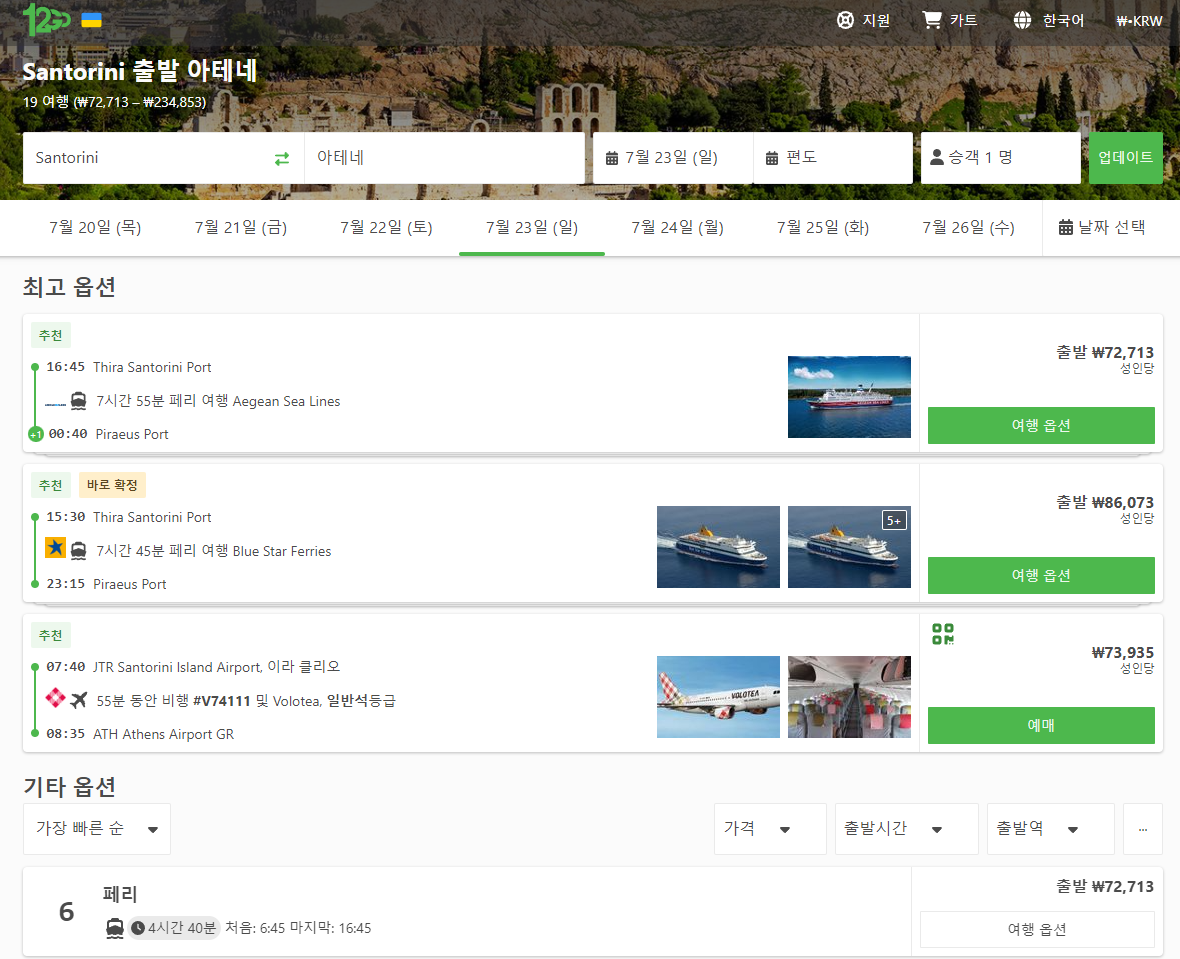
Task: Expand the 출발시간 filter dropdown
Action: point(906,829)
